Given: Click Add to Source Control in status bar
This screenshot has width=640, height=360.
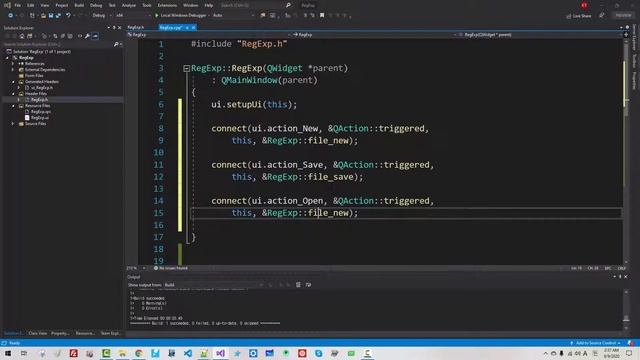Looking at the screenshot, I should 595,343.
